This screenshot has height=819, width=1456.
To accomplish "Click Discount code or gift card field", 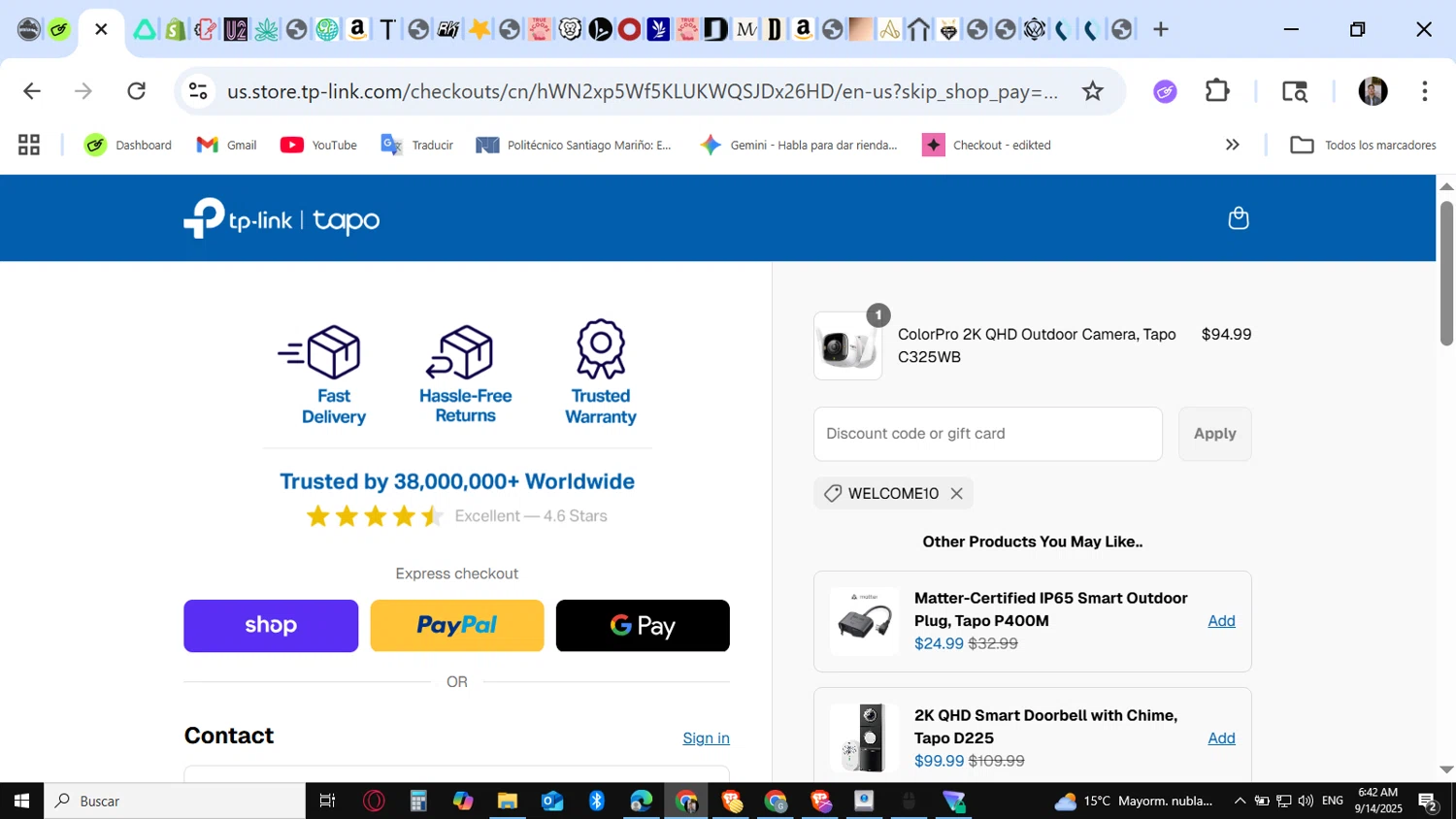I will pos(987,434).
